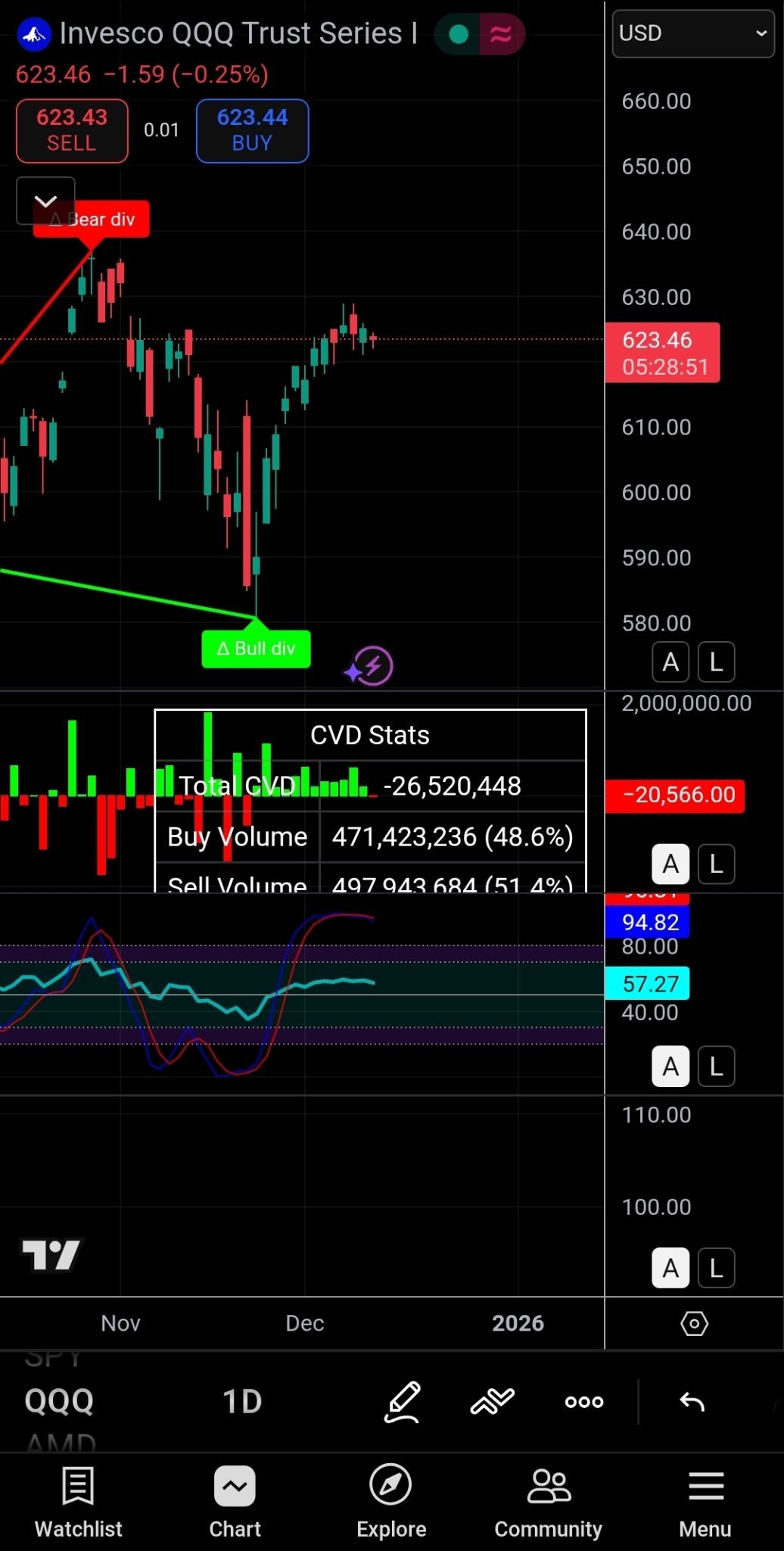Tap the 660.00 price scale label
784x1551 pixels.
[x=657, y=101]
